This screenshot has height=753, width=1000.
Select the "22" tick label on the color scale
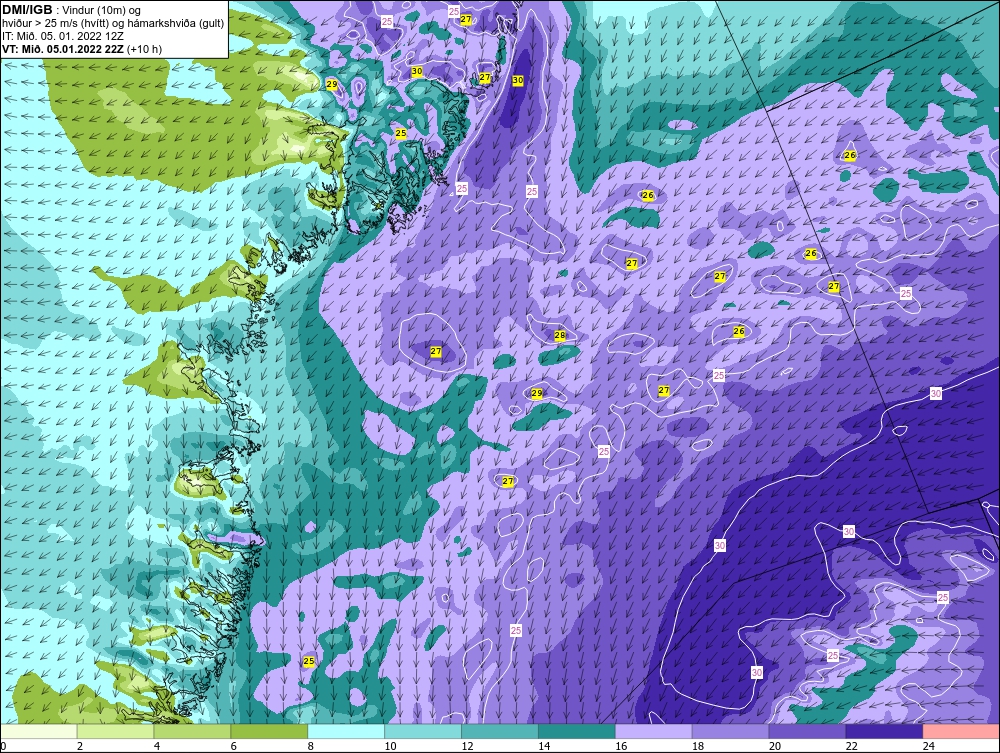click(852, 746)
